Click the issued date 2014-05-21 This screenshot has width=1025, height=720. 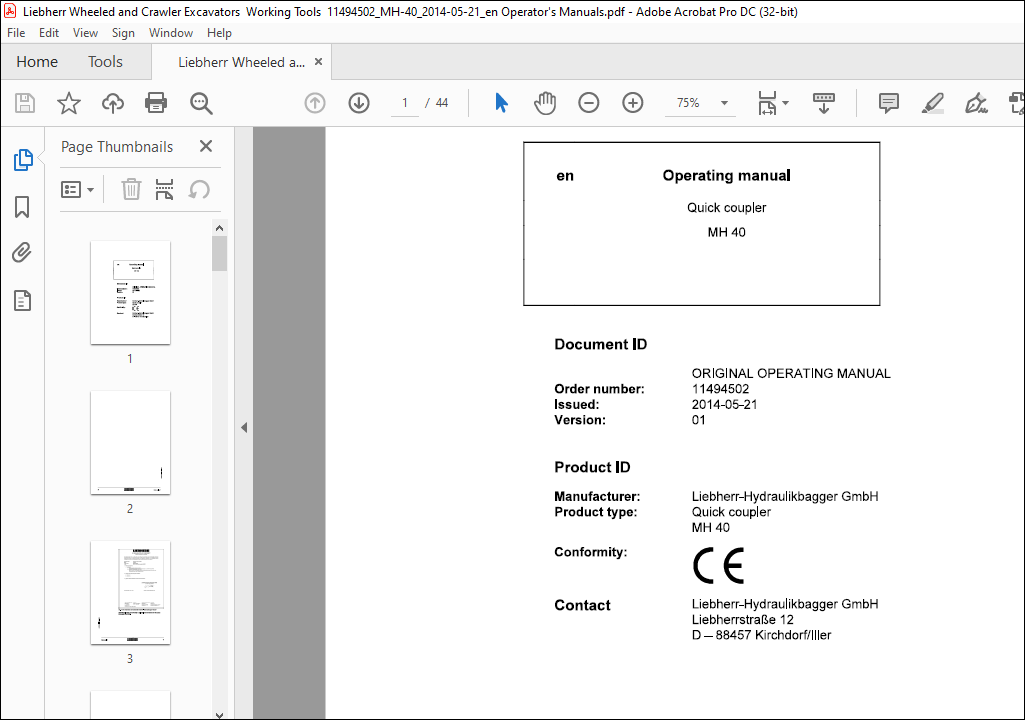[724, 404]
